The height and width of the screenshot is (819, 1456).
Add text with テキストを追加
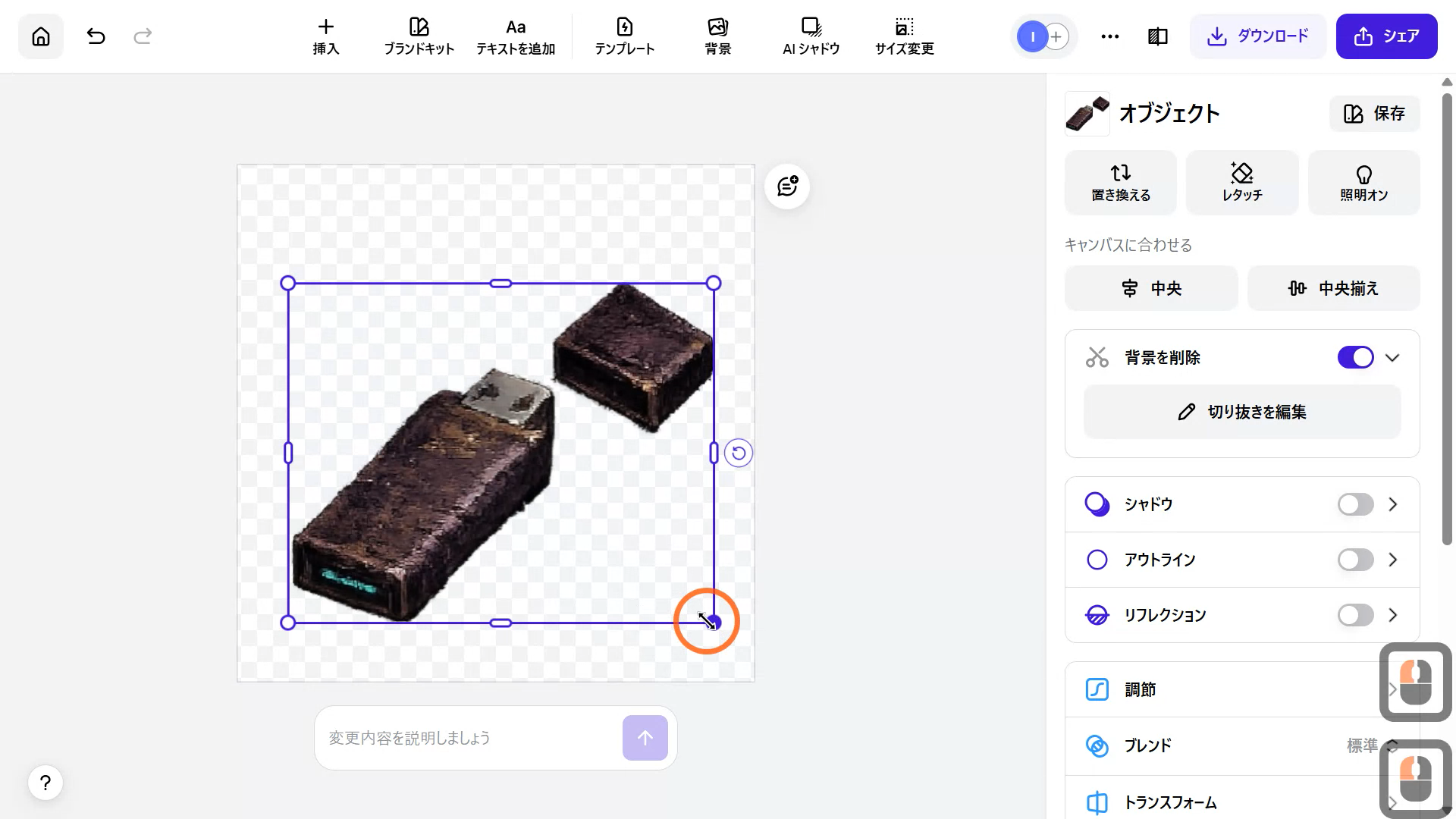point(516,36)
